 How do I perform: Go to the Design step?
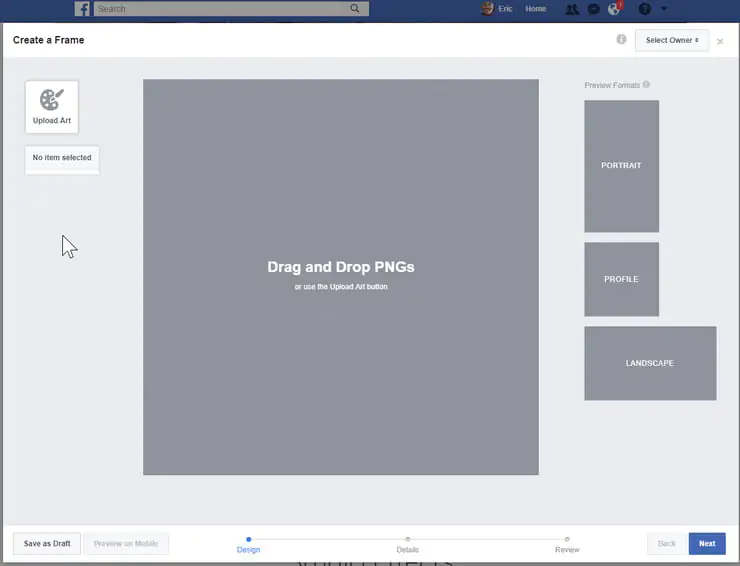coord(248,545)
